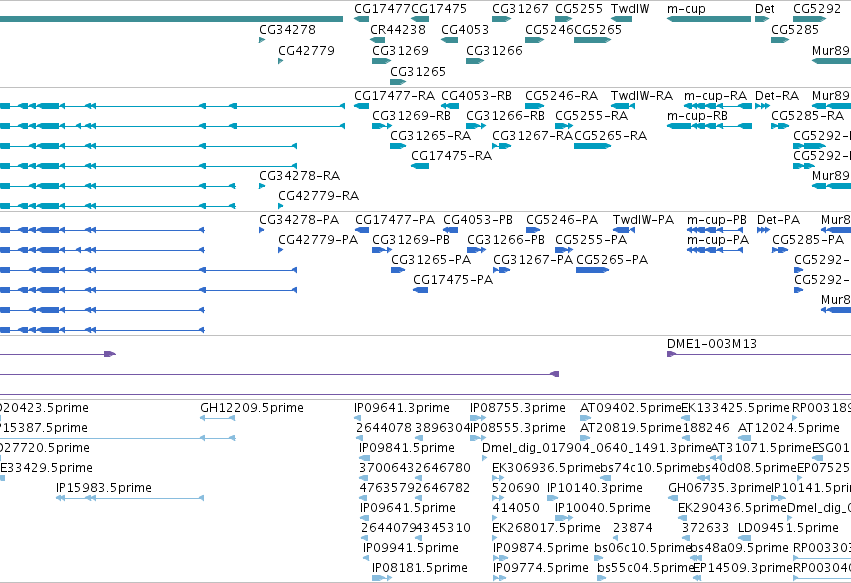Click the CG5265-RA transcript label
Screen dimensions: 851x583
pos(611,136)
